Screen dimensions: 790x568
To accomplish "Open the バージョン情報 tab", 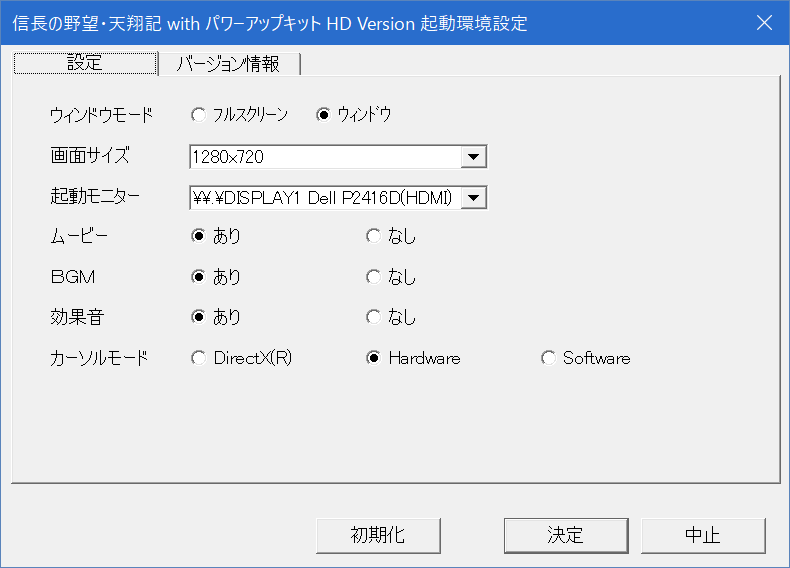I will coord(229,64).
